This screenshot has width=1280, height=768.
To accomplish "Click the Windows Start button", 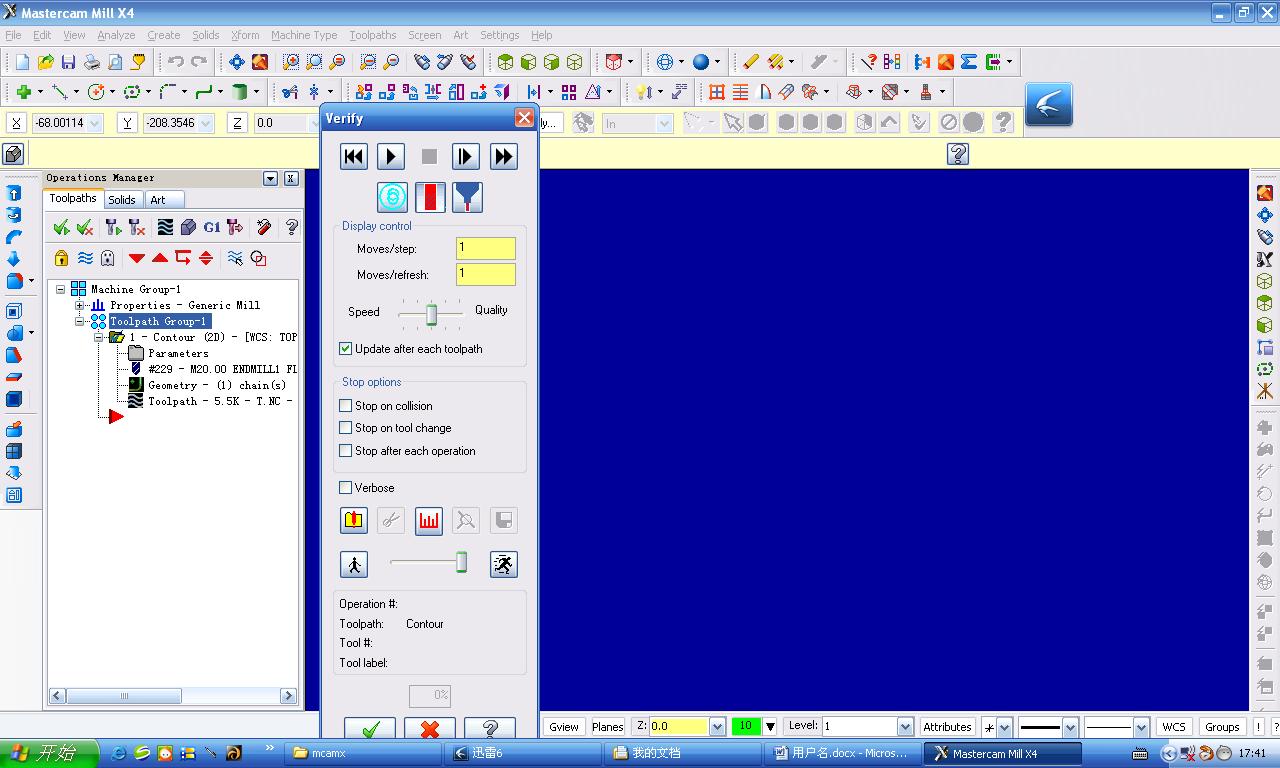I will point(50,753).
